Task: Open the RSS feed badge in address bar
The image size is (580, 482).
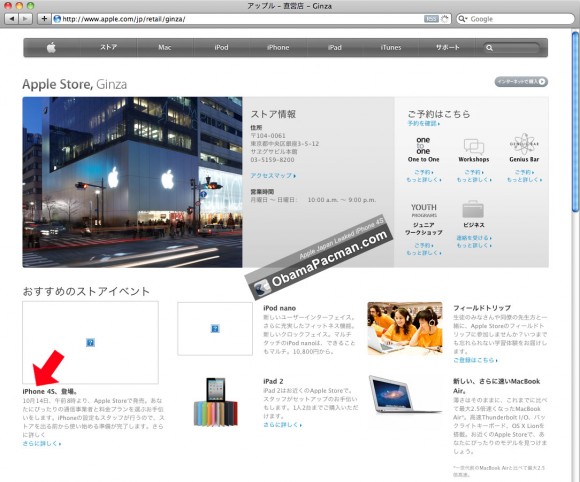Action: [431, 19]
